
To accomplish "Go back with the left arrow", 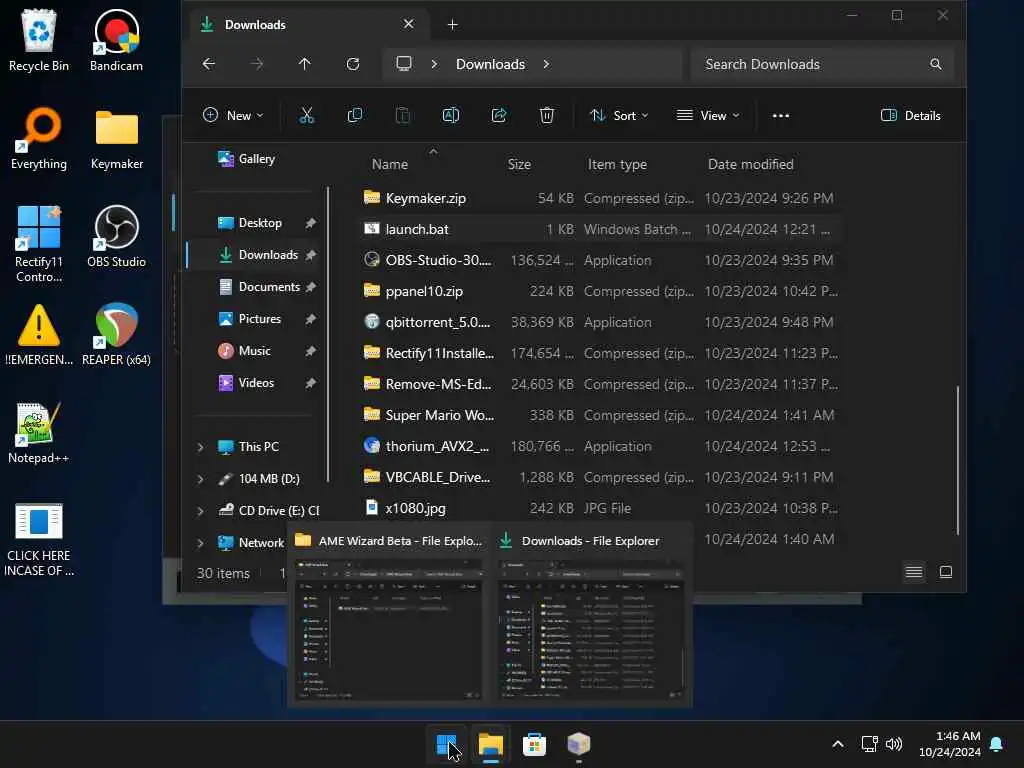I will coord(208,64).
